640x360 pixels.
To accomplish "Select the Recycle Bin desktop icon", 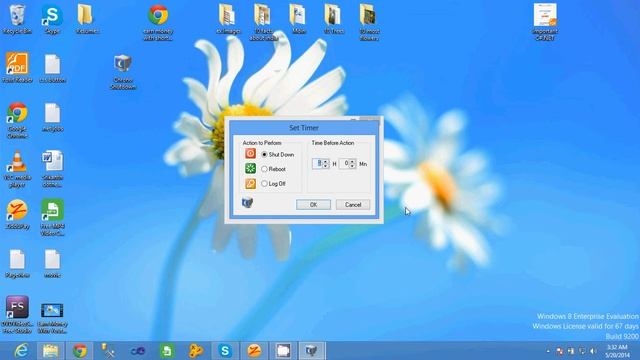I will tap(17, 19).
